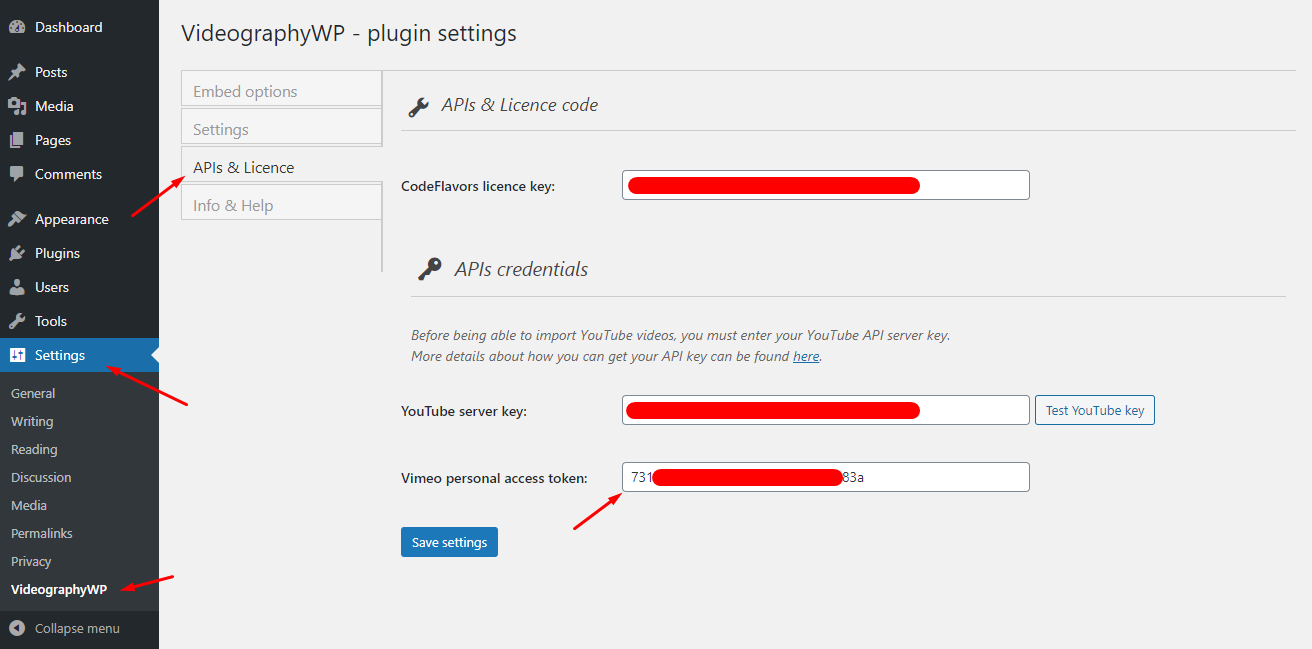This screenshot has width=1312, height=649.
Task: Open VideographyWP settings submenu
Action: pos(59,590)
